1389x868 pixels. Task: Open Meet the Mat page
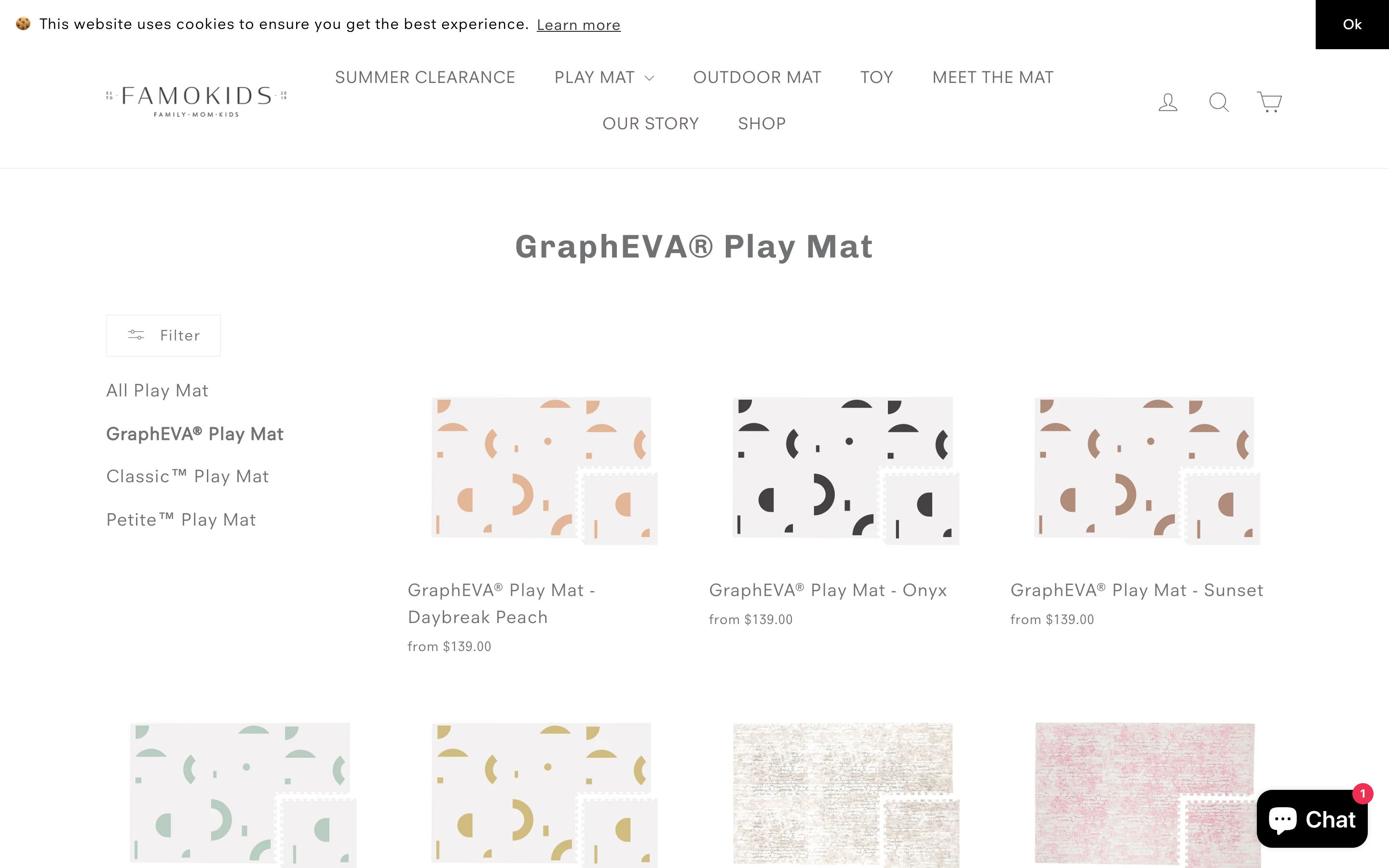coord(993,78)
